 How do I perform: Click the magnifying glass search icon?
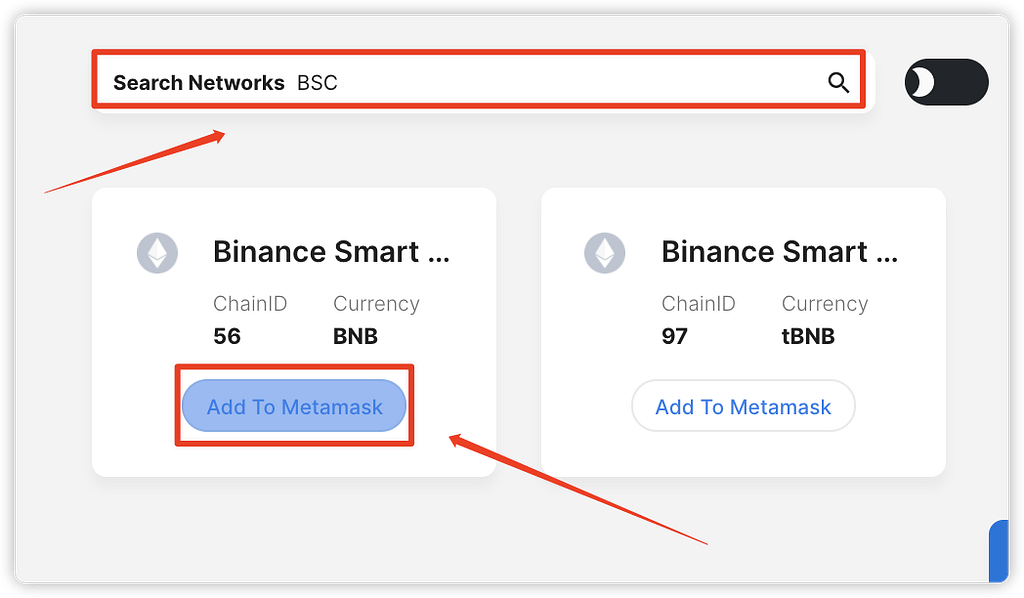839,83
